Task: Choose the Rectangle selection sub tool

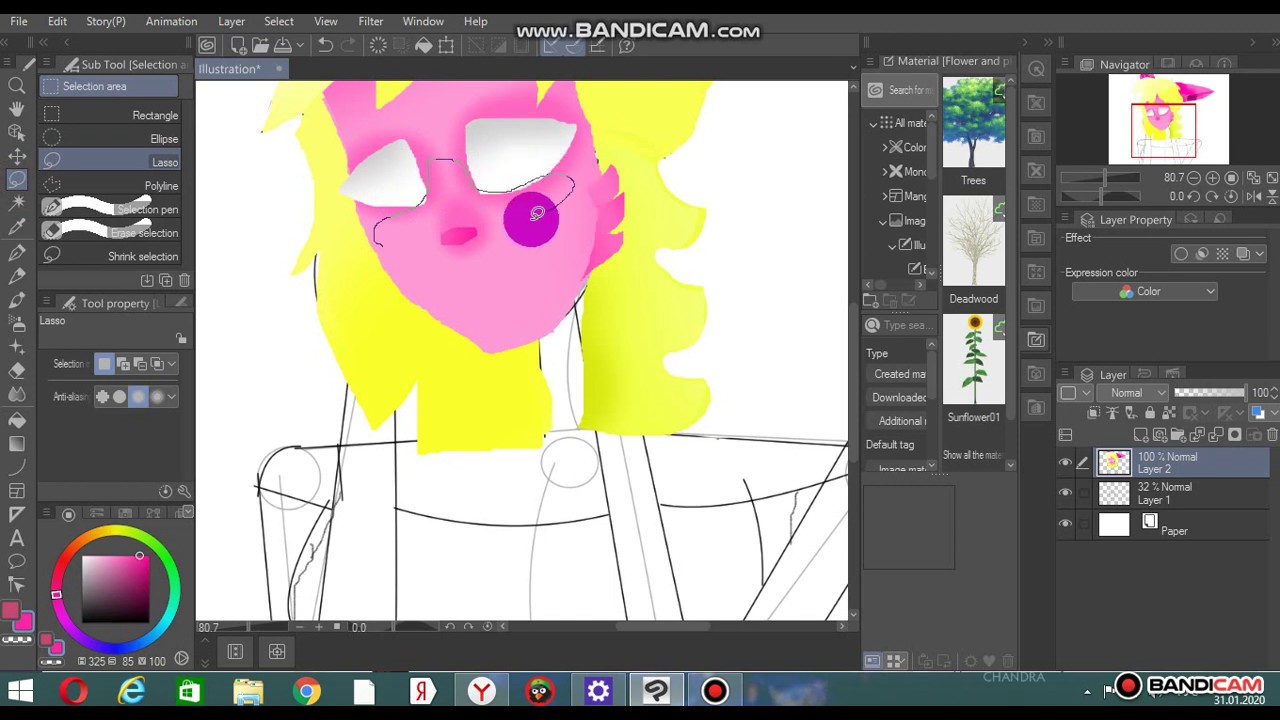Action: (x=110, y=115)
